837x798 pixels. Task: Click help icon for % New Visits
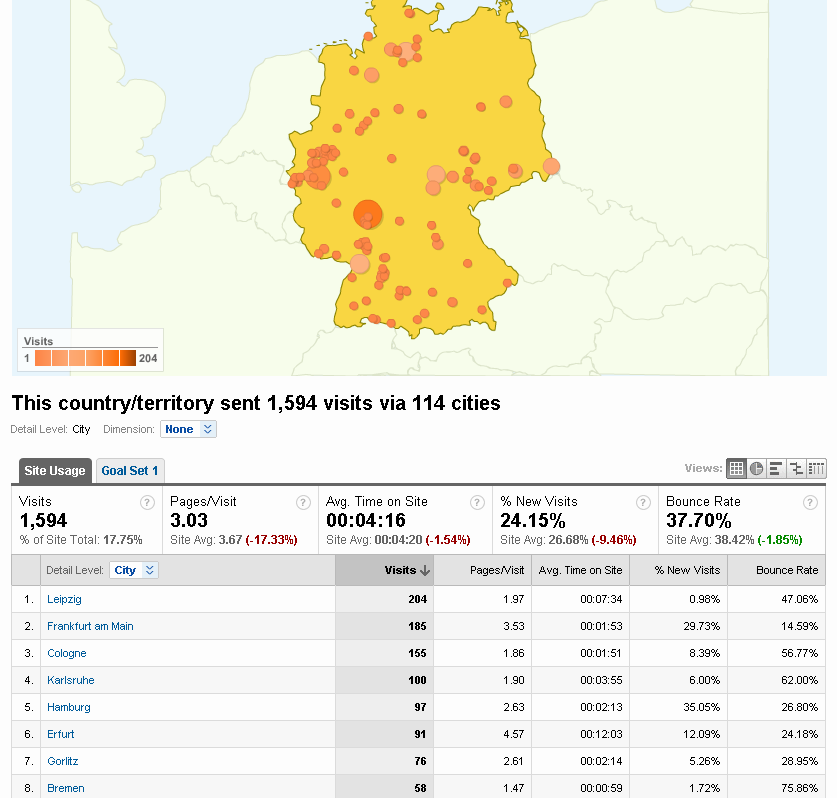[x=641, y=502]
